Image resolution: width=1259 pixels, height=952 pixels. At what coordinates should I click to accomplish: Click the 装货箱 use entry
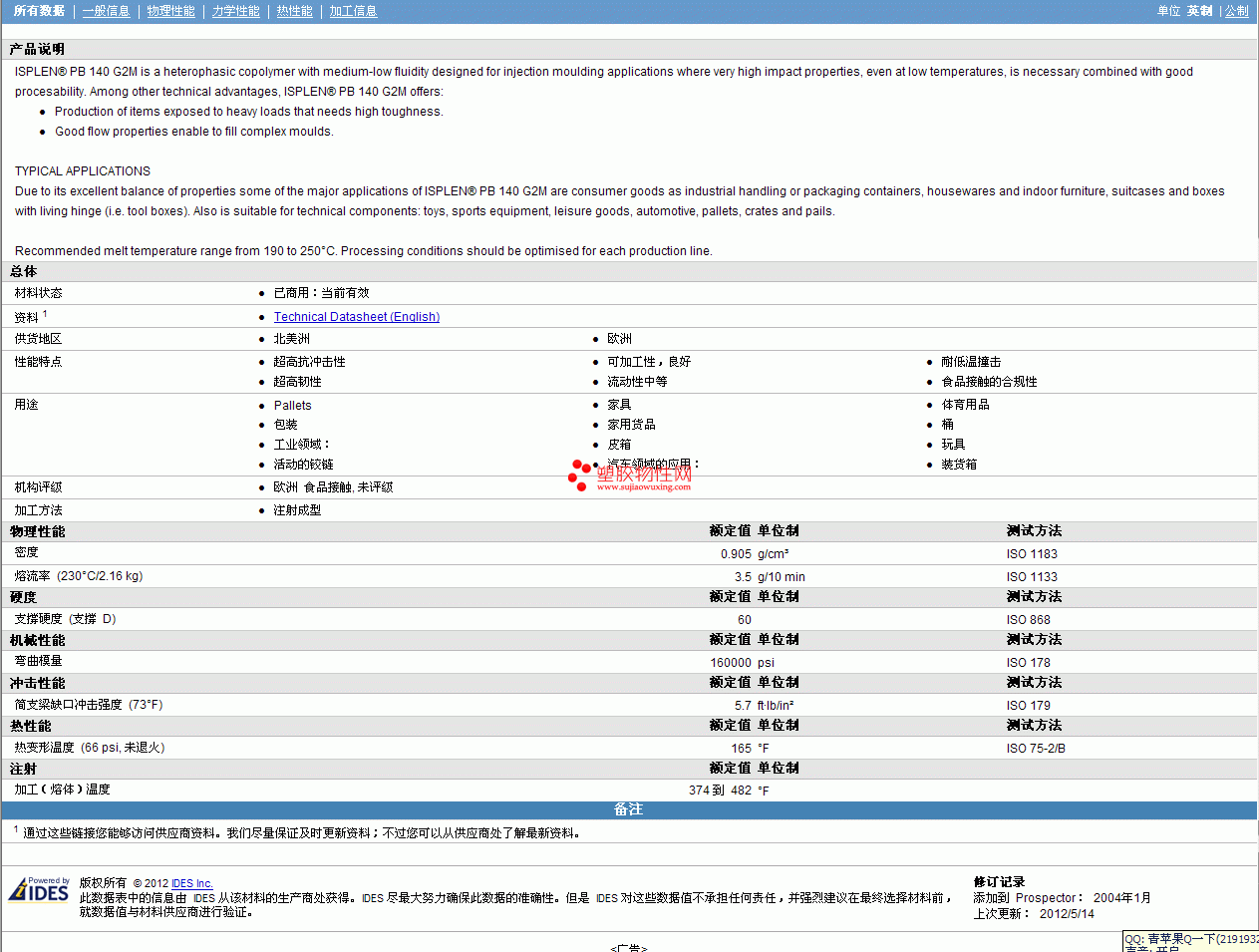[959, 465]
